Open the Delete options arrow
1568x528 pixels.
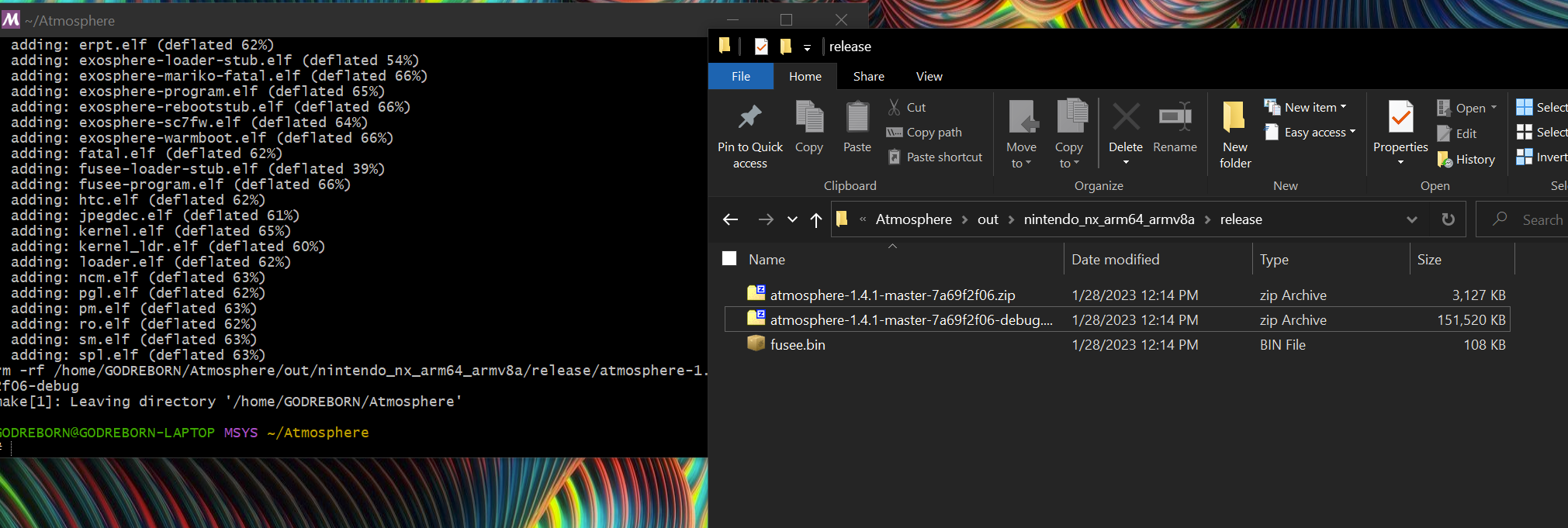(x=1126, y=162)
